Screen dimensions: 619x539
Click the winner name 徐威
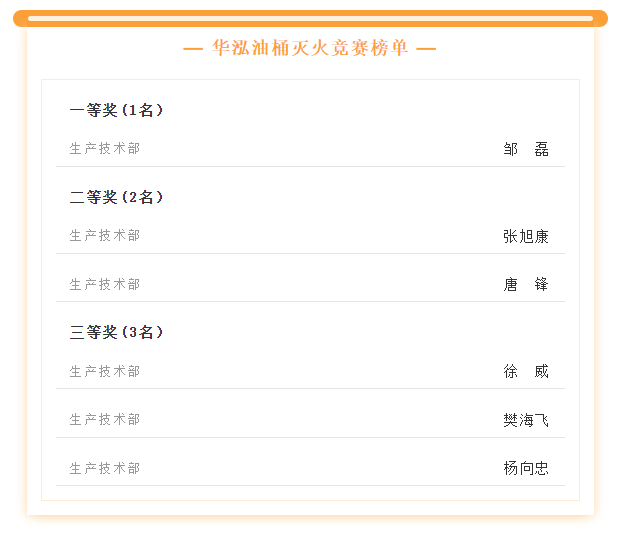coord(526,372)
